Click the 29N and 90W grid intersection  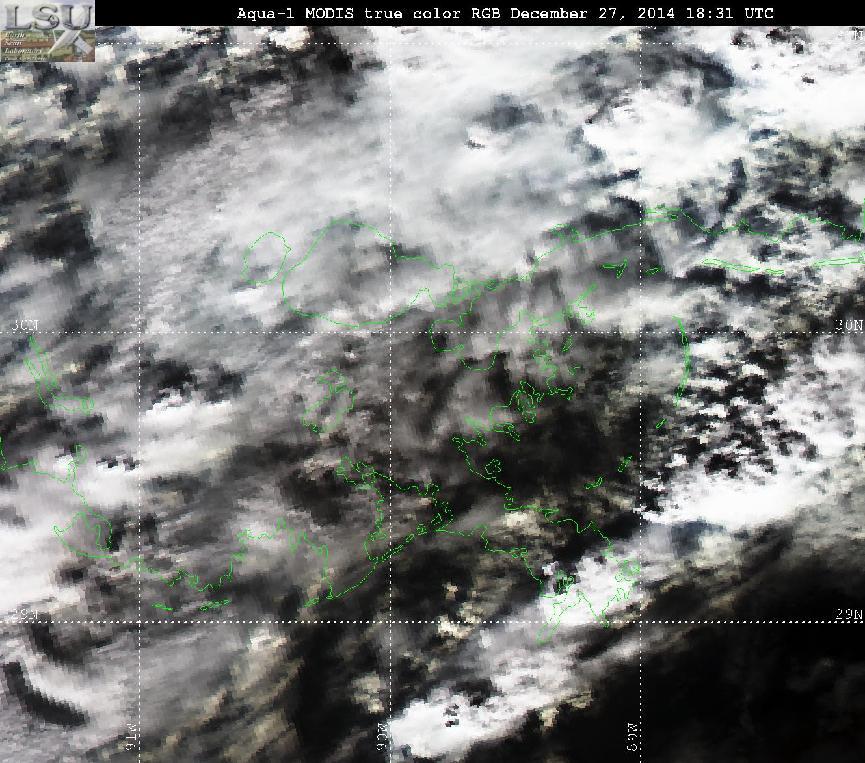391,622
